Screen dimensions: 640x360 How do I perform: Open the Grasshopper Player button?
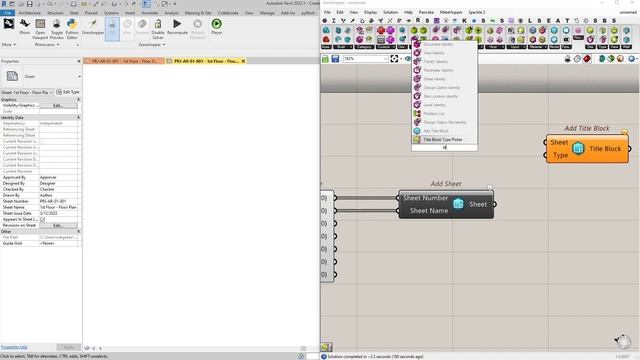click(216, 27)
